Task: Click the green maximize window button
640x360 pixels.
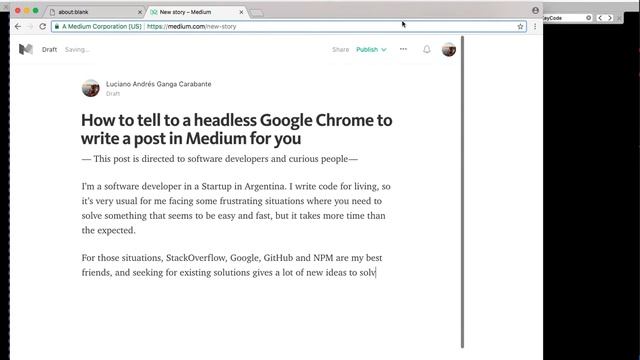Action: (x=36, y=11)
